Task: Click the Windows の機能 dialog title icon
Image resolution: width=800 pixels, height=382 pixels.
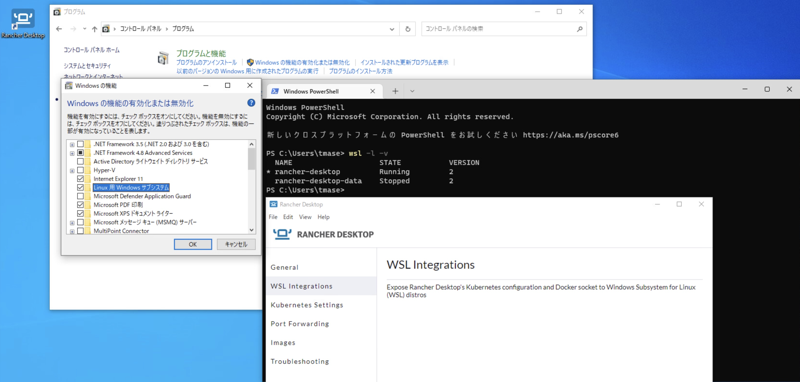Action: pos(69,86)
